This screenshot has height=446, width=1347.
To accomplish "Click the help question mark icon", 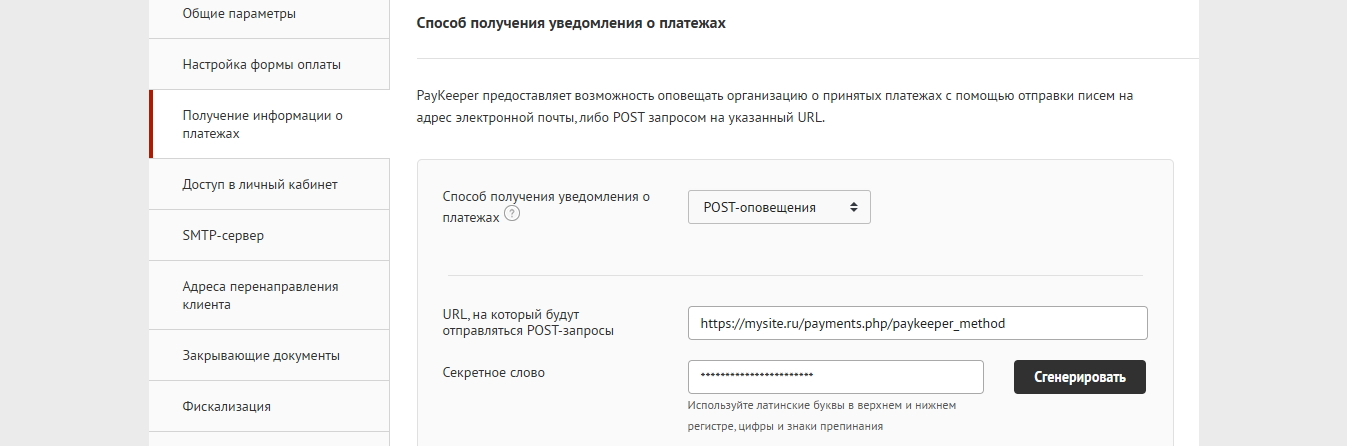I will tap(512, 214).
